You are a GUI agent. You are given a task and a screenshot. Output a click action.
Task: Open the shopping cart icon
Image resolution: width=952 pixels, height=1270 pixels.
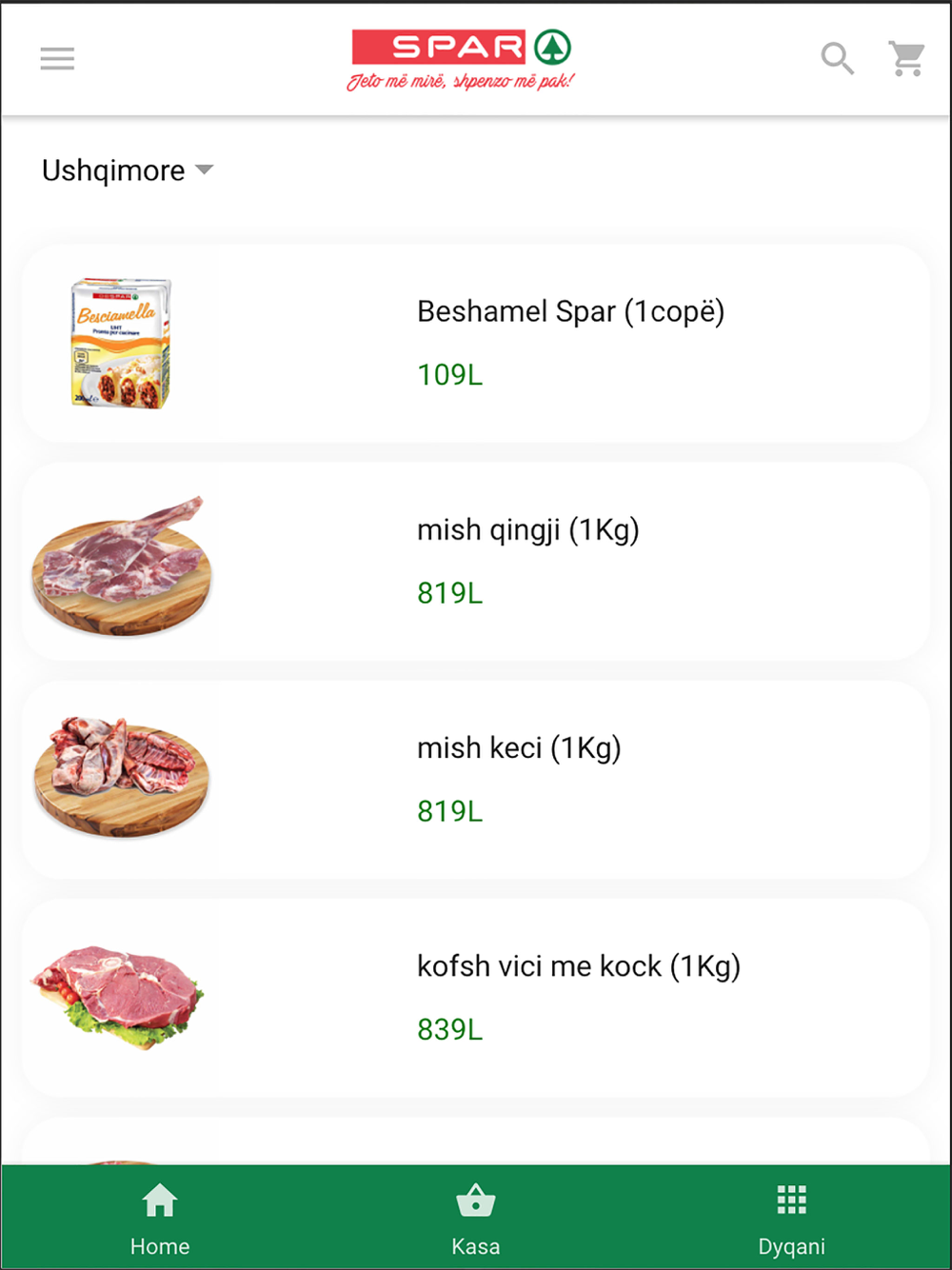coord(907,59)
